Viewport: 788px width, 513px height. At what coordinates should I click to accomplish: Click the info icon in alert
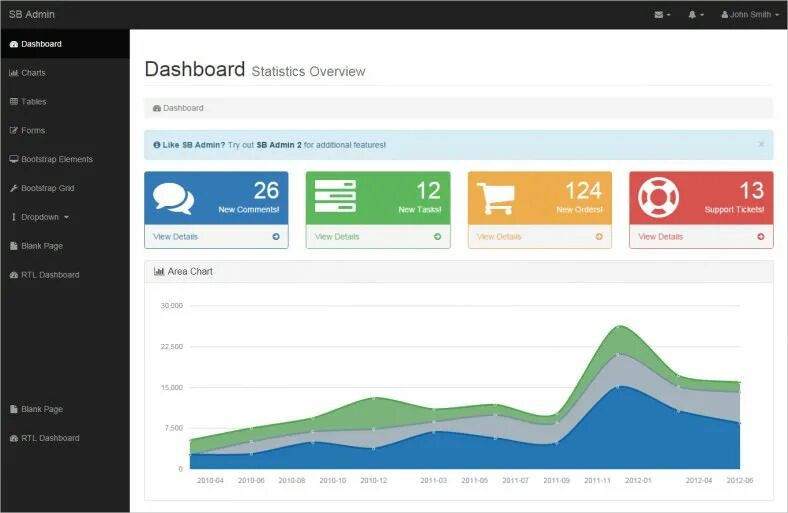click(x=157, y=145)
